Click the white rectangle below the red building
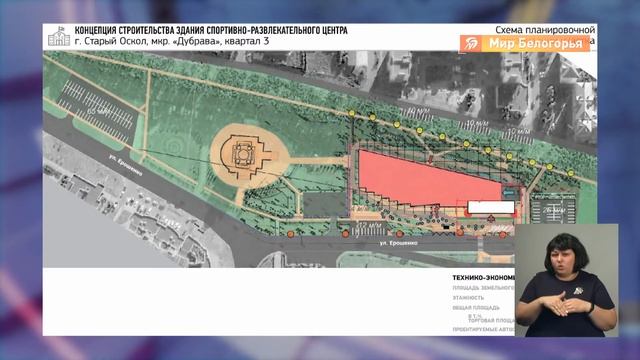Viewport: 640px width, 360px height. tap(491, 207)
